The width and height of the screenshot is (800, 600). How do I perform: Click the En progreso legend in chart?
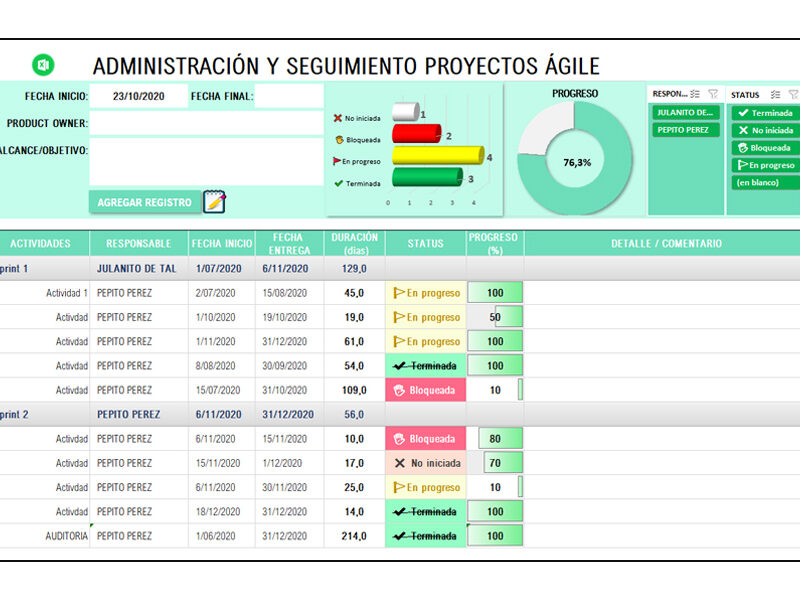[x=357, y=161]
